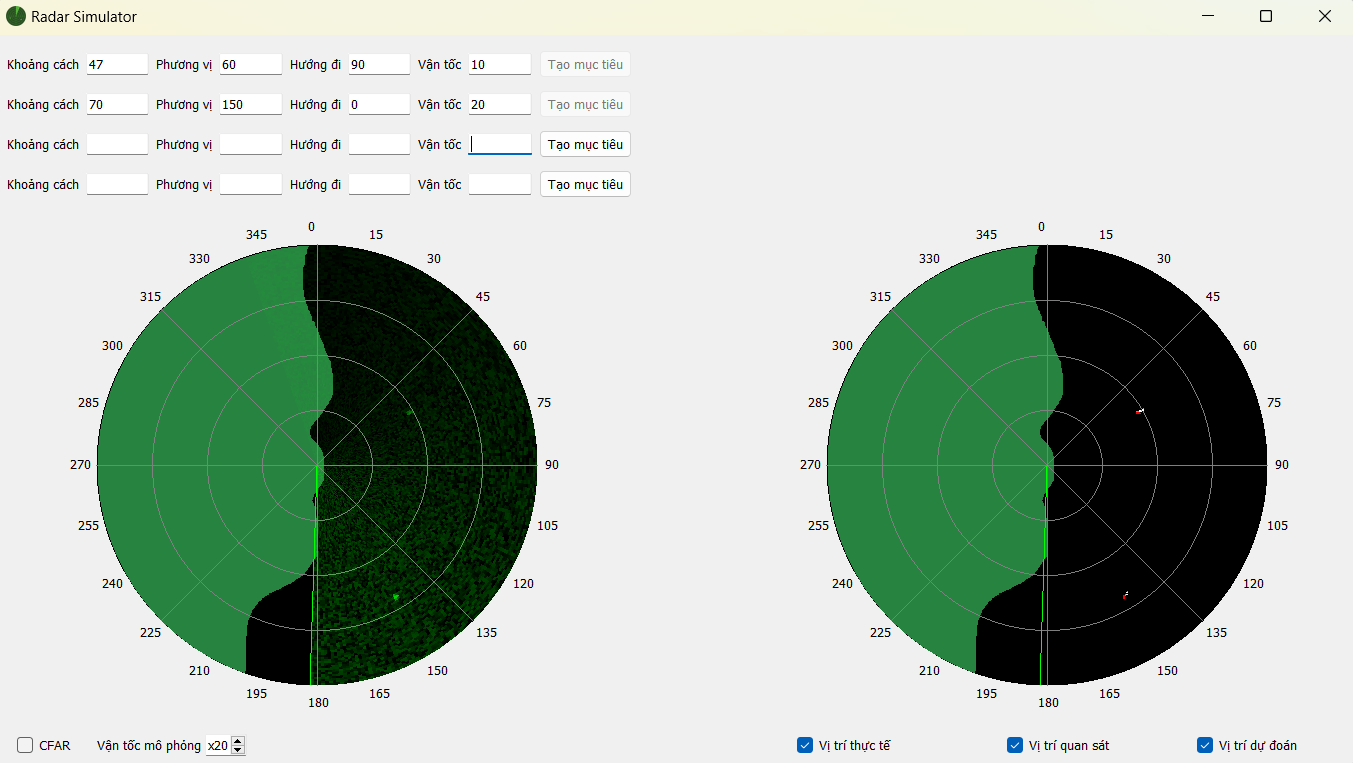Toggle the Vị trí quan sát checkbox
The width and height of the screenshot is (1353, 763).
coord(1015,745)
